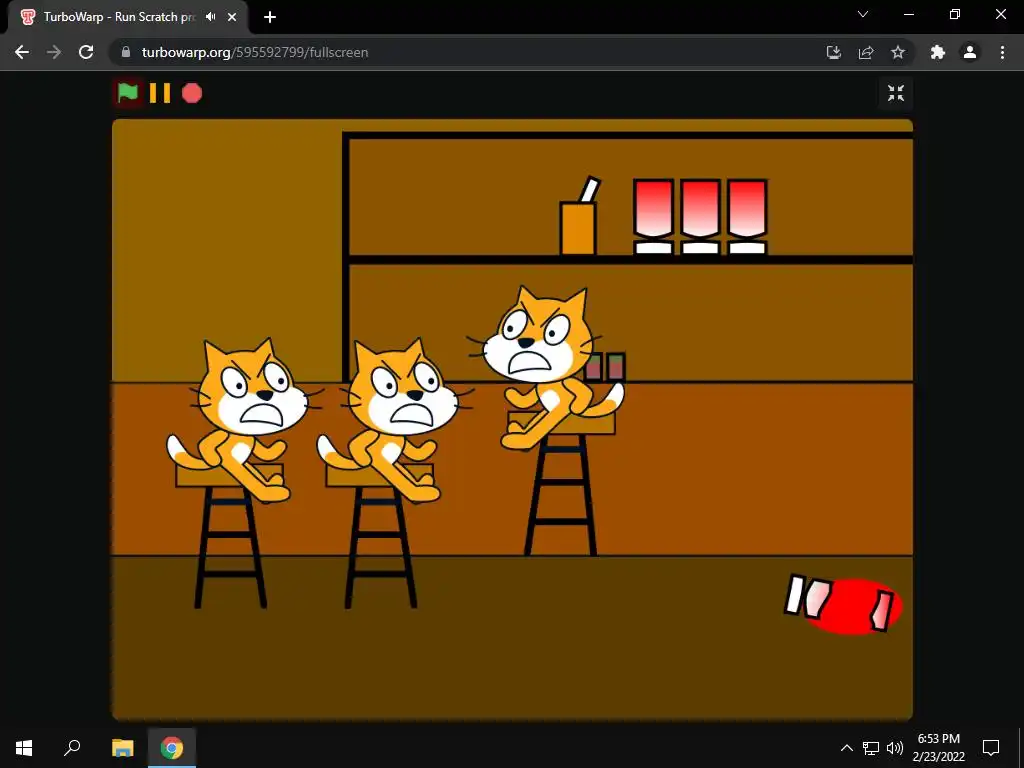Image resolution: width=1024 pixels, height=768 pixels.
Task: Open the volume control tray icon
Action: (x=895, y=748)
